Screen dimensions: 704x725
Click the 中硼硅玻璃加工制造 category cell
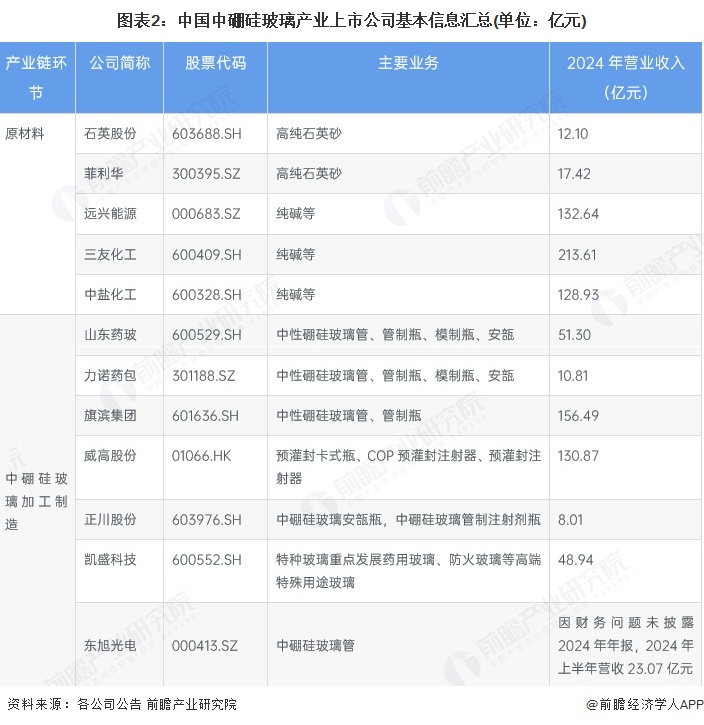36,501
